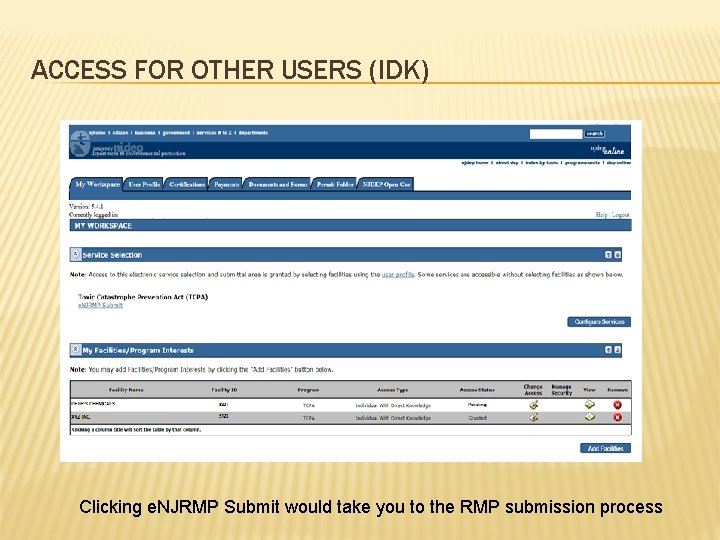This screenshot has height=540, width=720.
Task: Click the njdep home link
Action: click(x=475, y=163)
